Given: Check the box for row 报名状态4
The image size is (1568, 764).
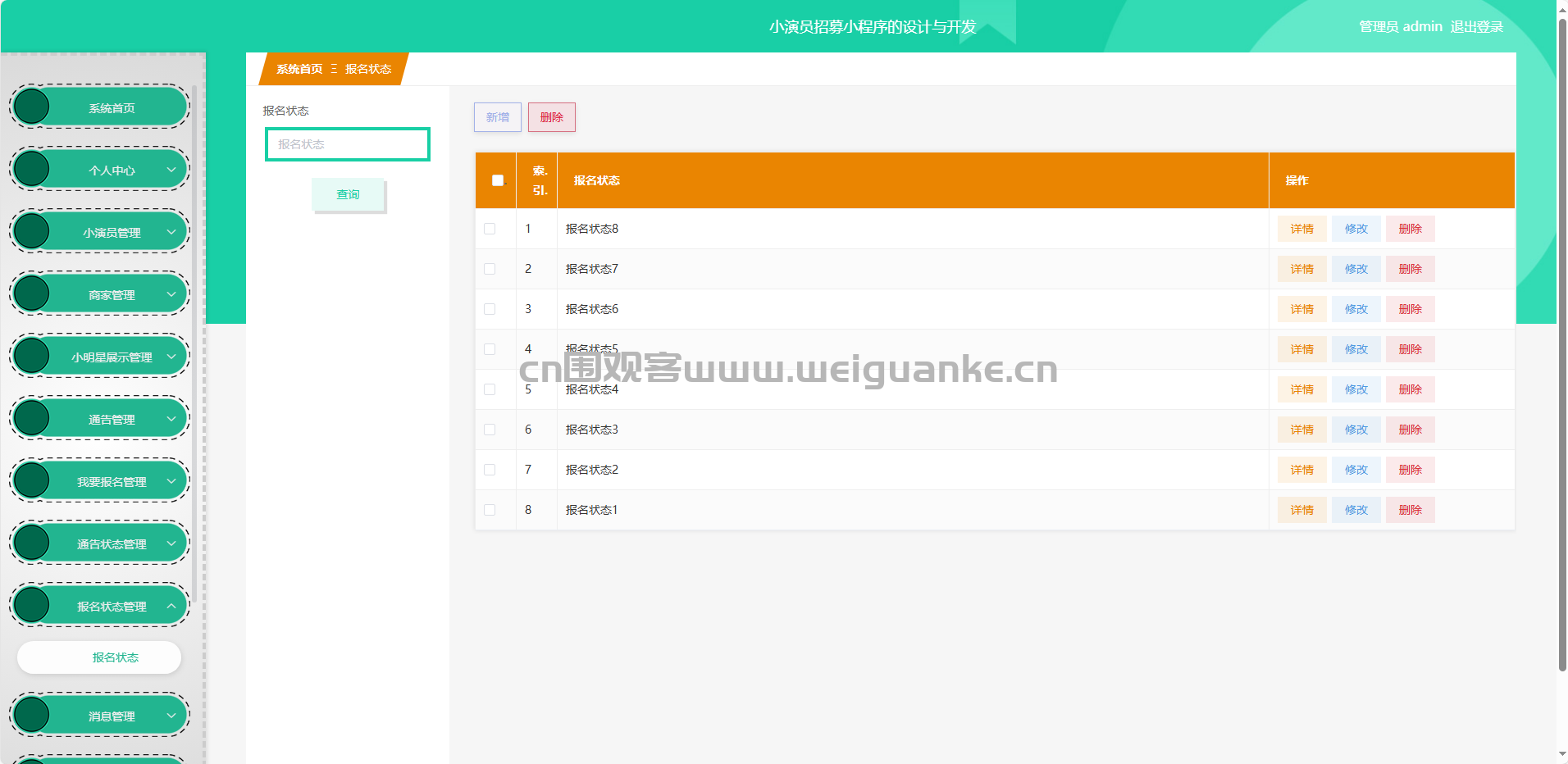Looking at the screenshot, I should [x=490, y=389].
